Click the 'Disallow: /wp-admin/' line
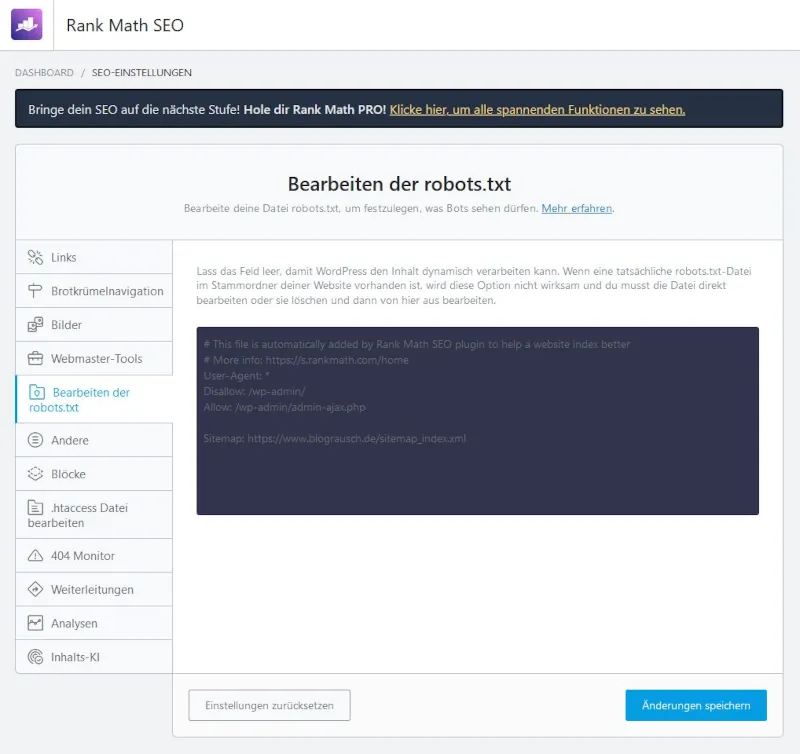 click(255, 391)
